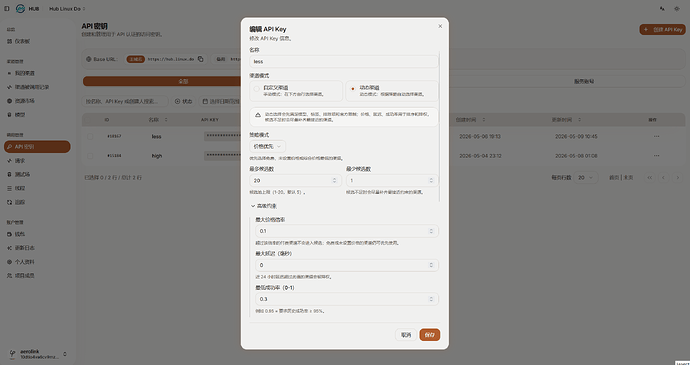Sort table by 更新时间 updated-time column

(x=566, y=120)
